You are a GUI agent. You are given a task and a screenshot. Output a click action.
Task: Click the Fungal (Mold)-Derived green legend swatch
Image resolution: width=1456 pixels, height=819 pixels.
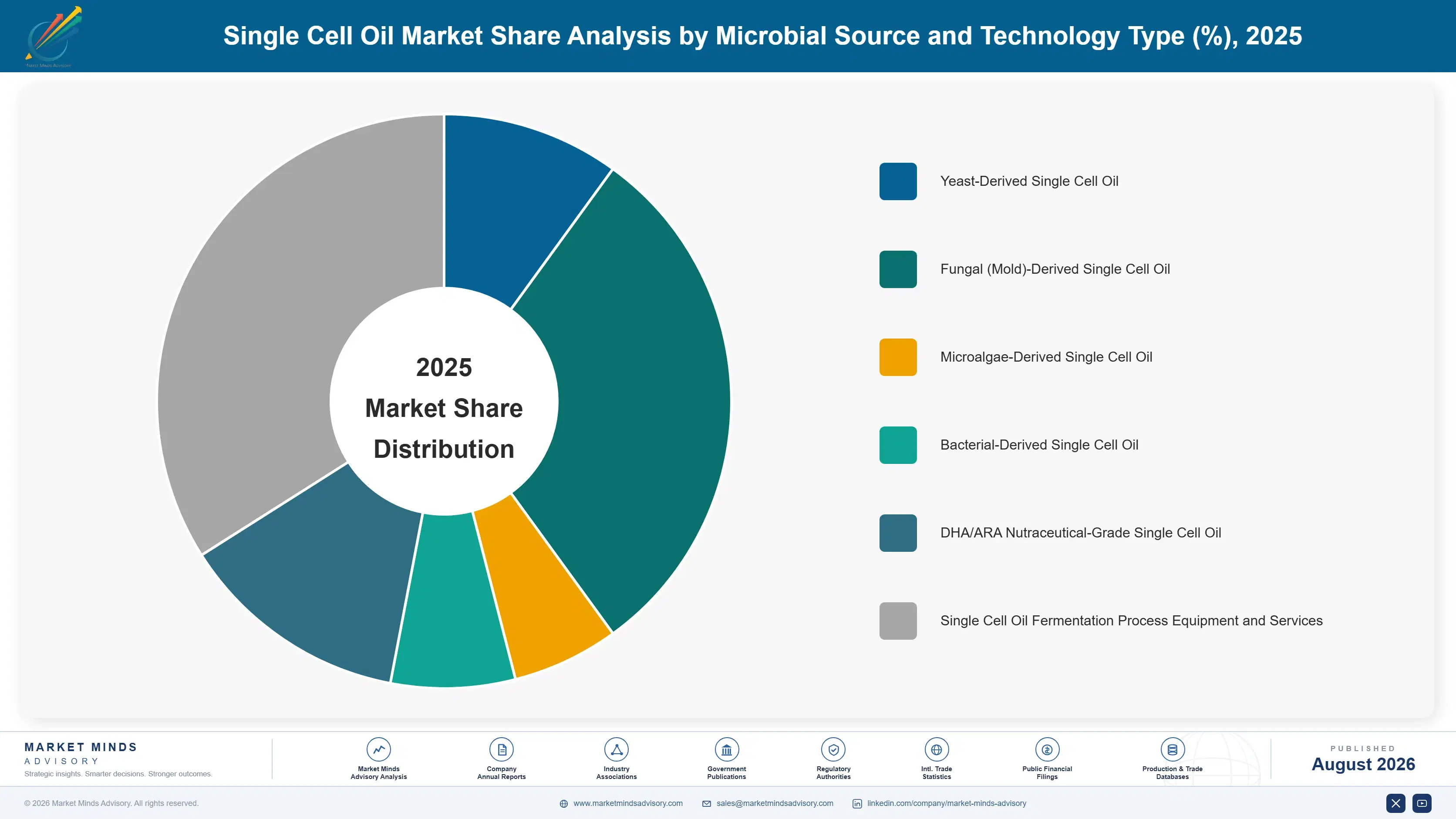pos(897,269)
